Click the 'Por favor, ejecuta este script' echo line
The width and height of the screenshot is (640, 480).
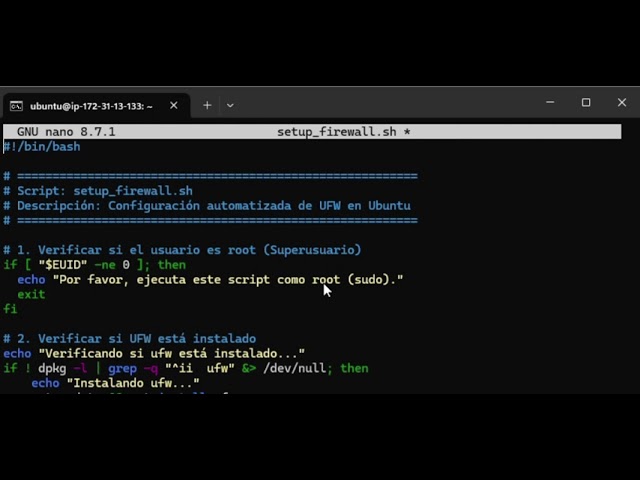210,280
